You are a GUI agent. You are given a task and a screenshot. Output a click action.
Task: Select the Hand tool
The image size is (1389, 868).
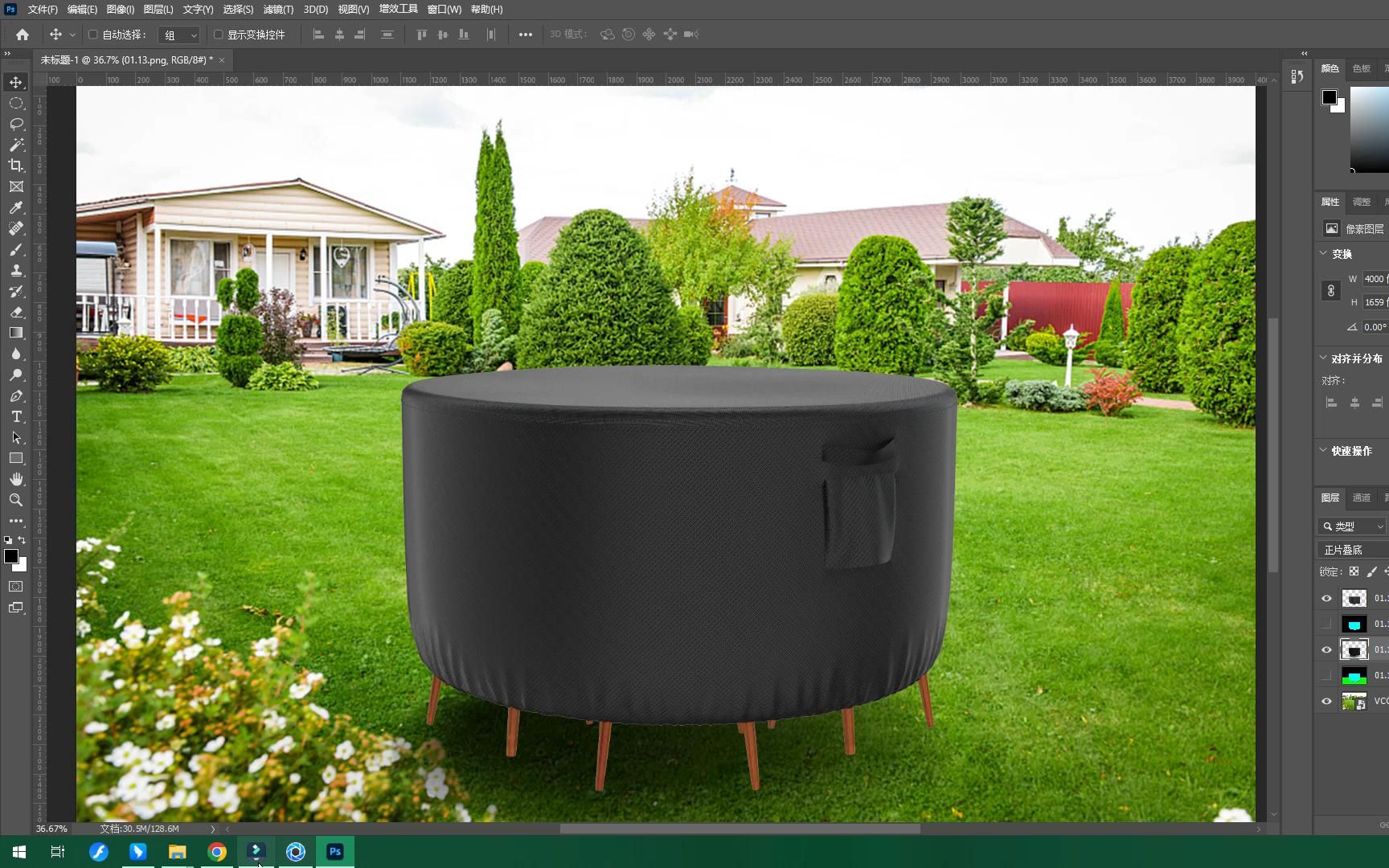point(16,479)
